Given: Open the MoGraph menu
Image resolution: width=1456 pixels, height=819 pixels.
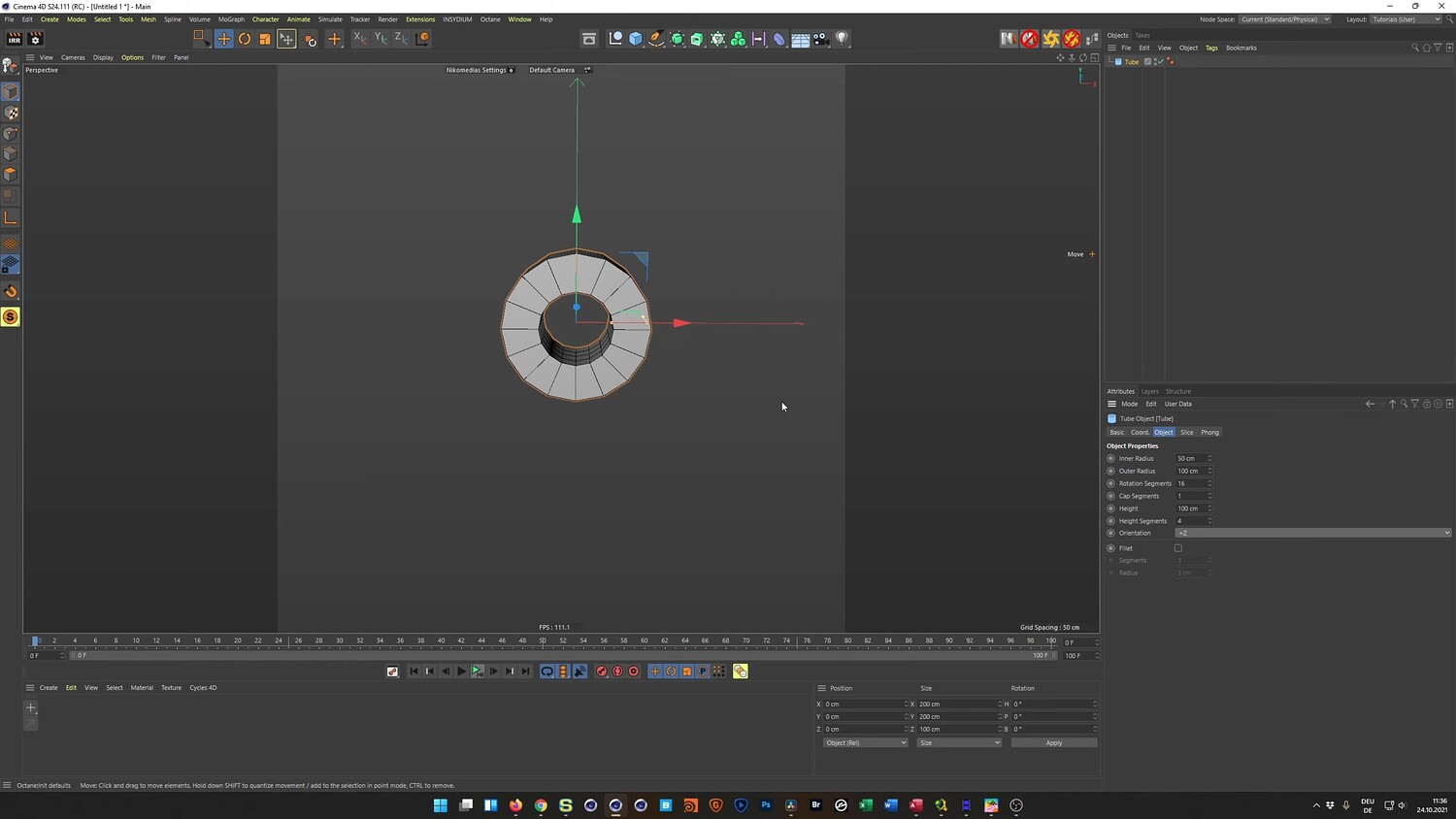Looking at the screenshot, I should pyautogui.click(x=231, y=19).
